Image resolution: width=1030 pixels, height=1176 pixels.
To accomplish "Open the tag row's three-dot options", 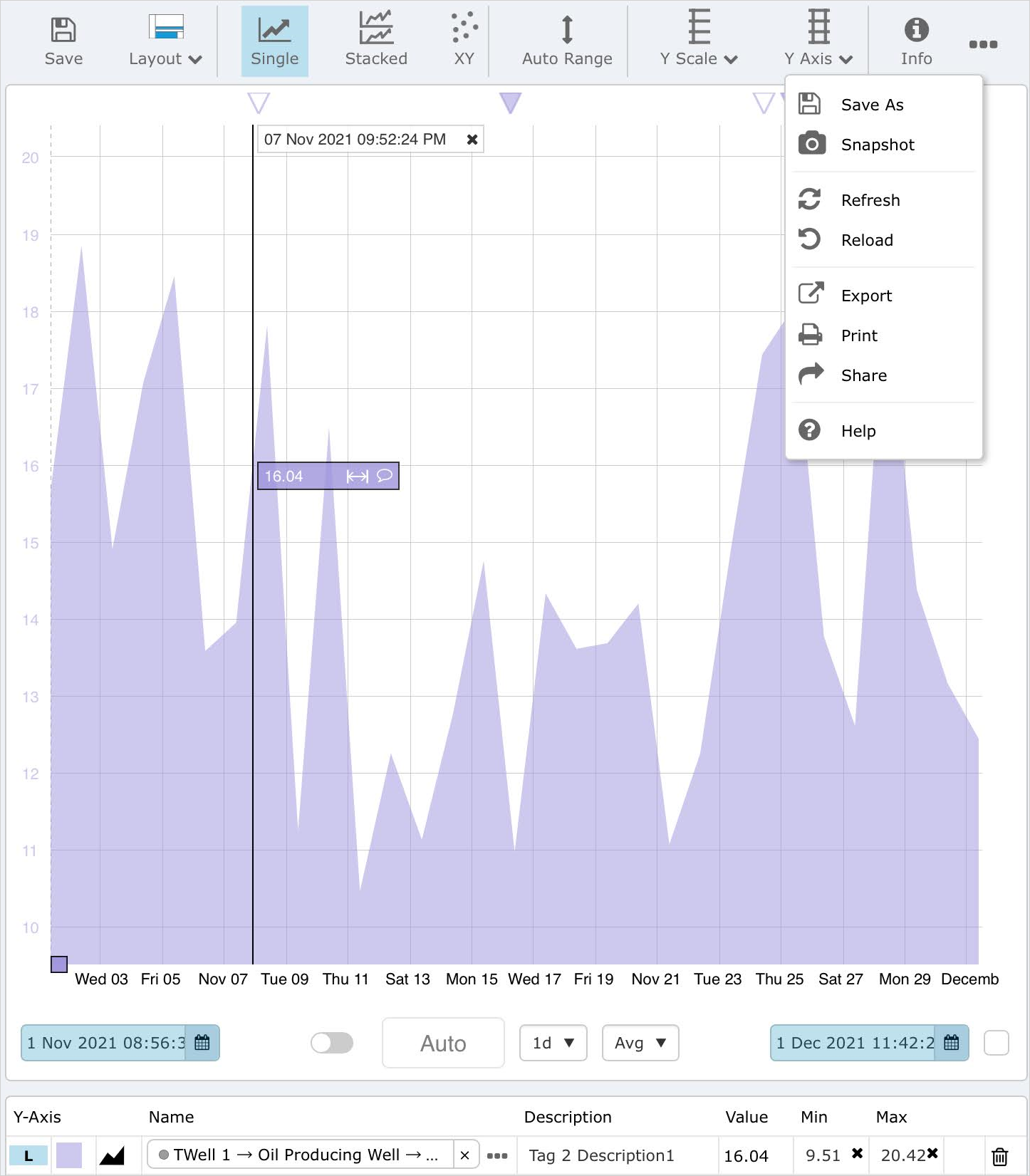I will [x=497, y=1155].
